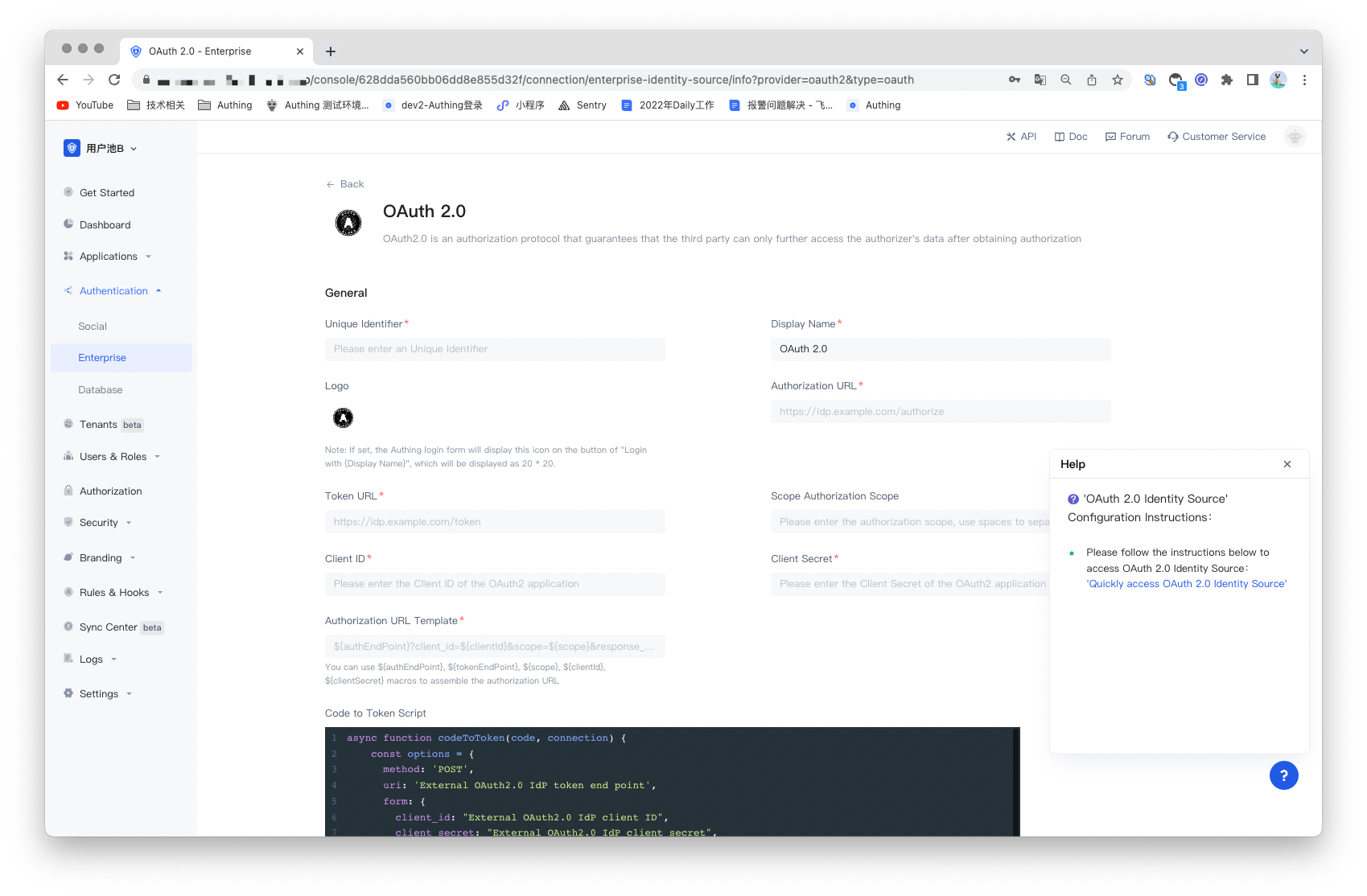Open the 用户池B user pool dropdown
The width and height of the screenshot is (1367, 896).
pyautogui.click(x=101, y=148)
